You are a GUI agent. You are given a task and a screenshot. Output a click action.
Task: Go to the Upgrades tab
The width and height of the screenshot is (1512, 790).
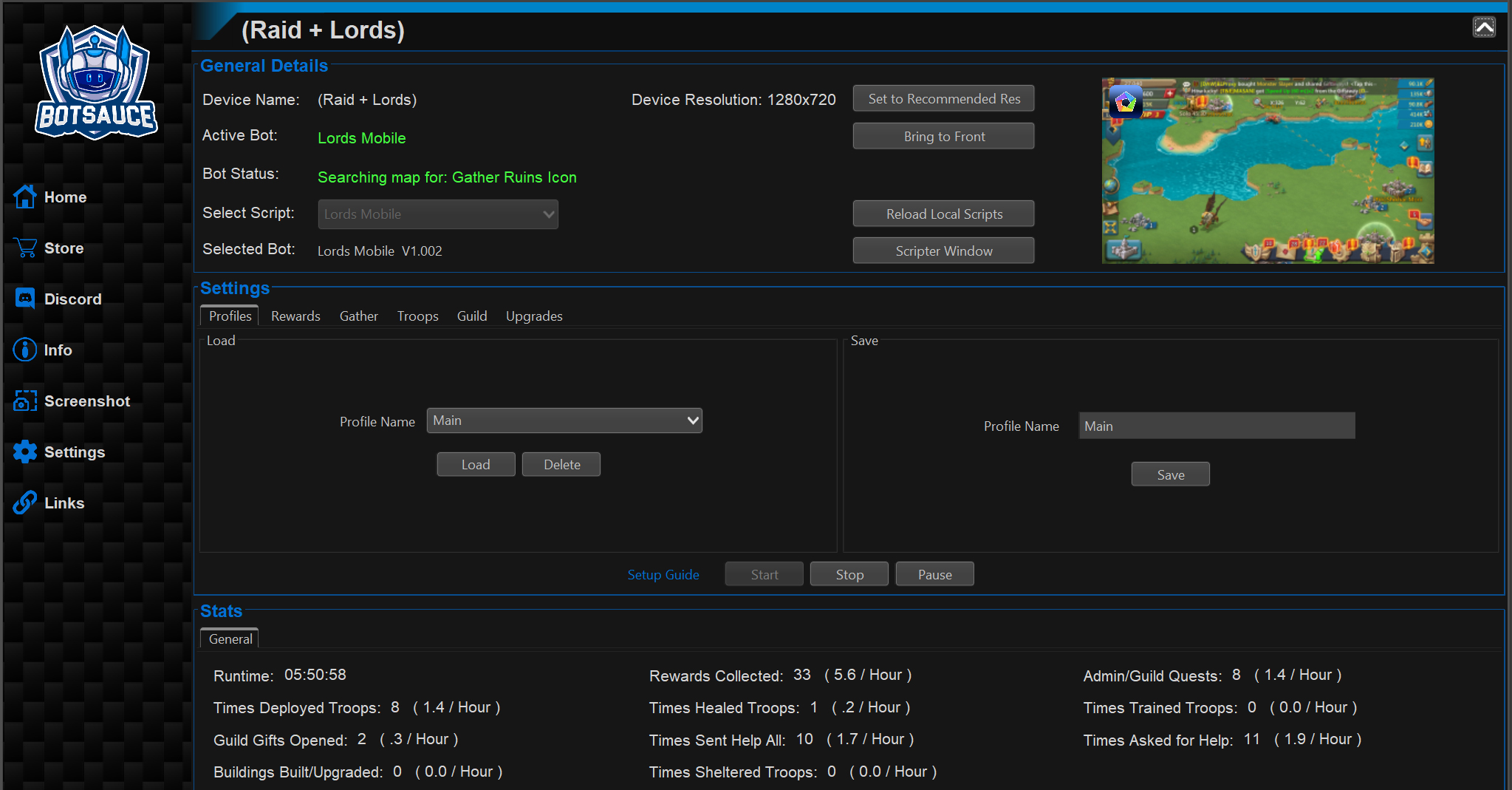[534, 316]
